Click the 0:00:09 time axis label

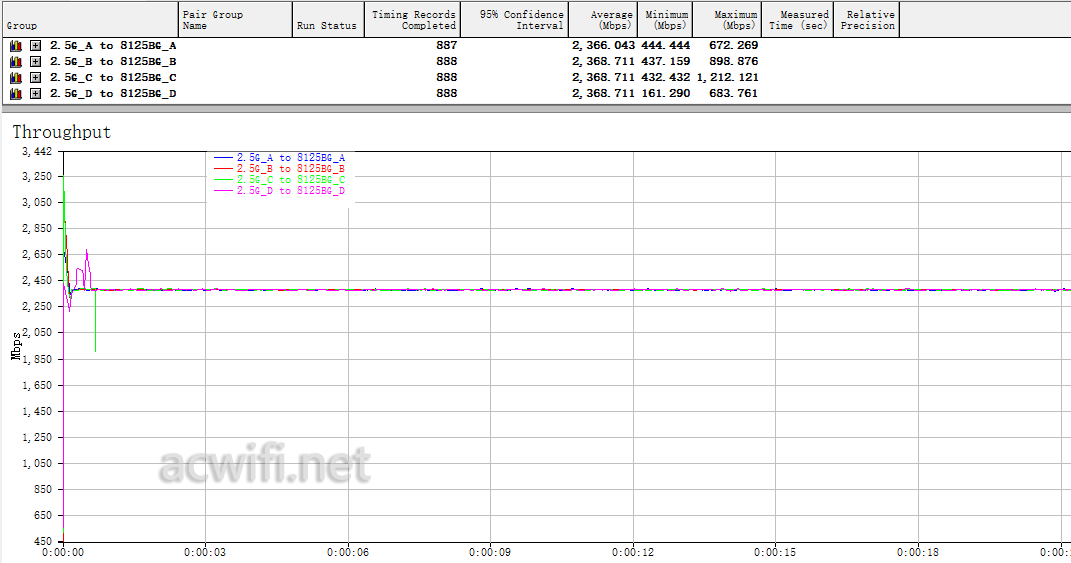click(x=490, y=552)
